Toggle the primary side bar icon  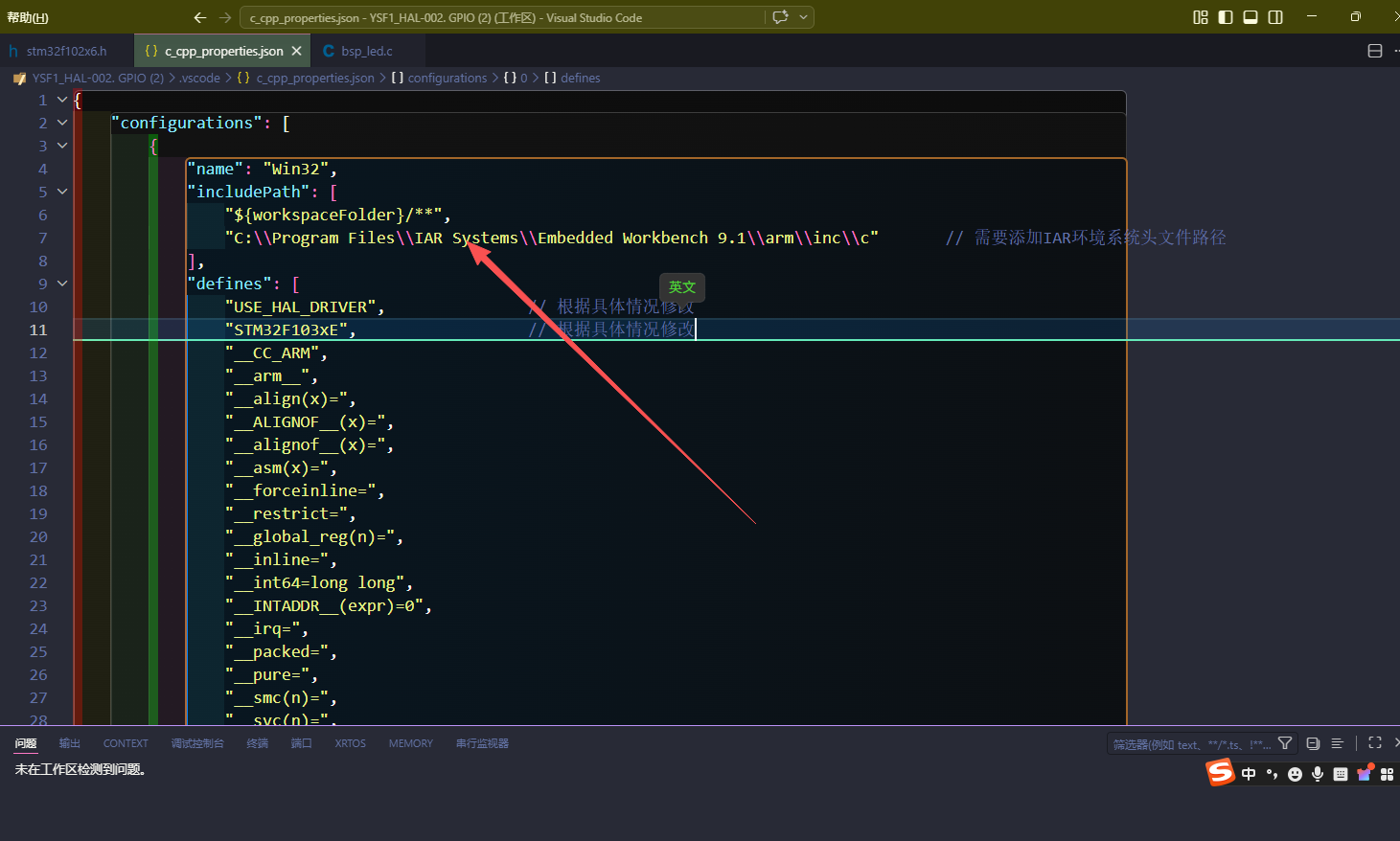[1226, 17]
